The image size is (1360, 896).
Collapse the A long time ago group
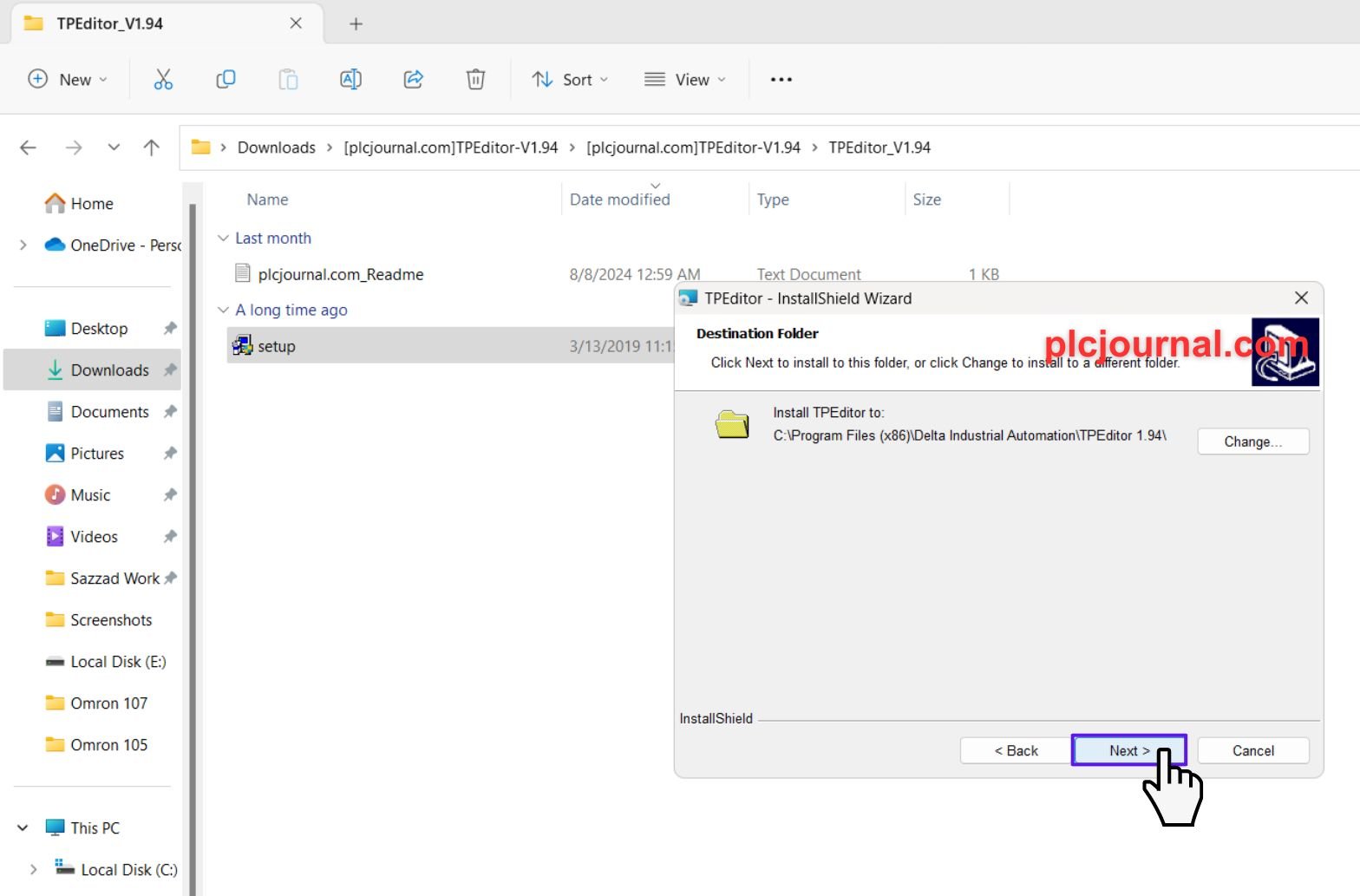(223, 310)
